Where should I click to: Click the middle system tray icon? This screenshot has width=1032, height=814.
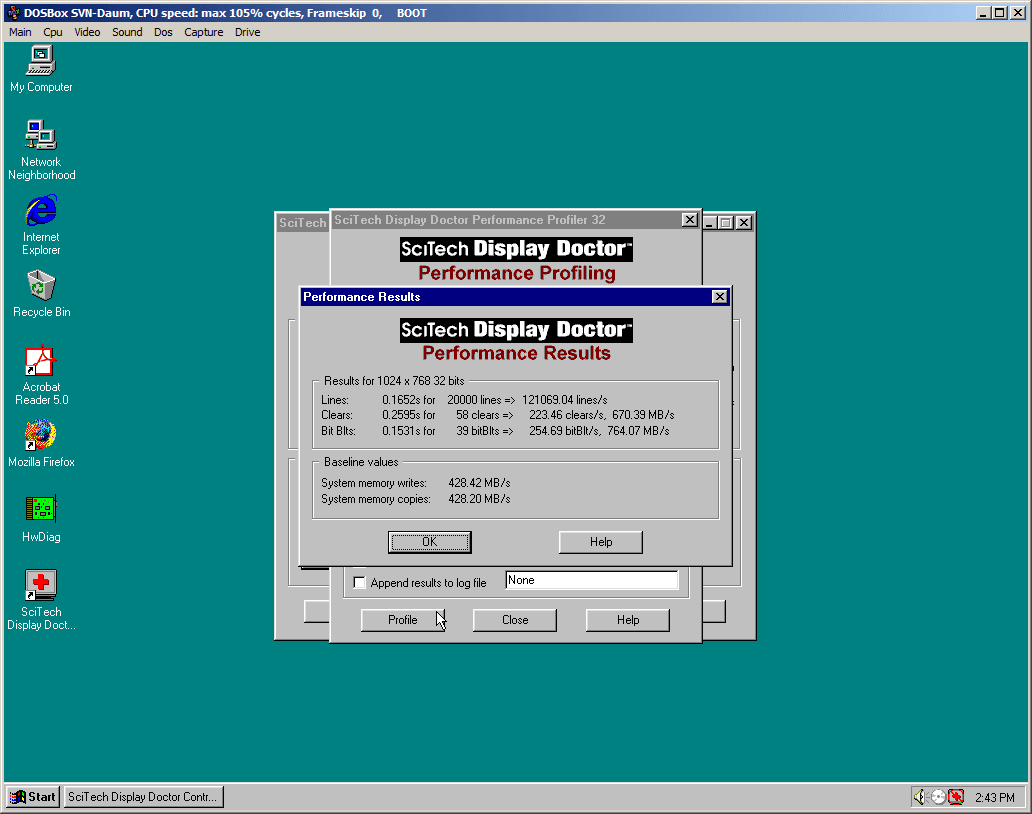point(938,797)
